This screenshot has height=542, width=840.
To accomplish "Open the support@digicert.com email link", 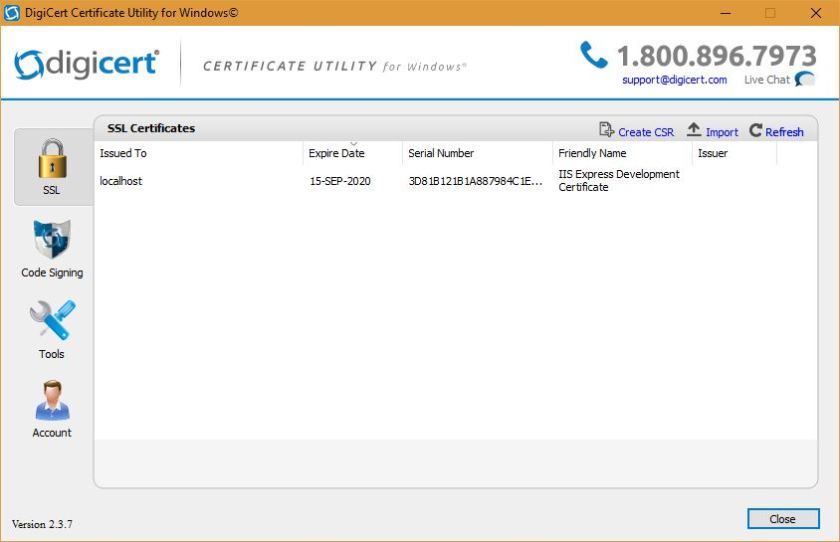I will pyautogui.click(x=674, y=80).
